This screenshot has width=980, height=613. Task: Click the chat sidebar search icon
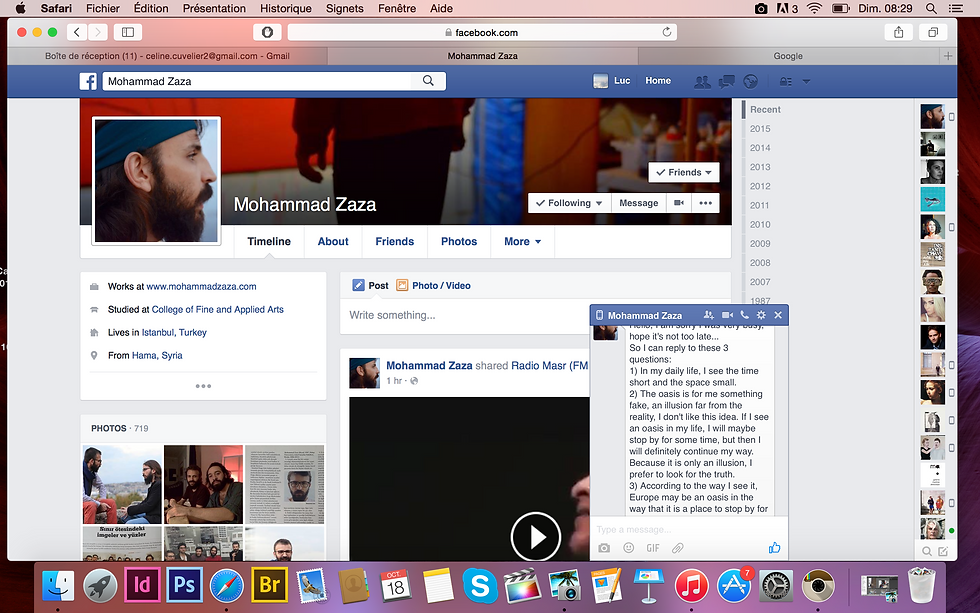(927, 551)
